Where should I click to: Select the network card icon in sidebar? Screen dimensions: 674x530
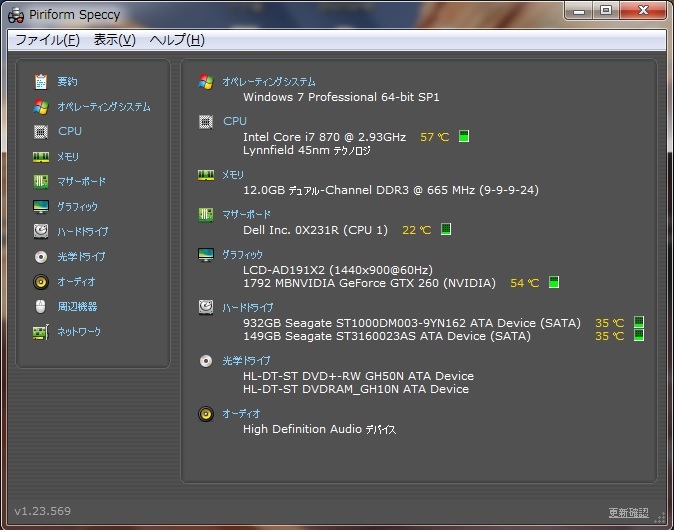point(41,331)
